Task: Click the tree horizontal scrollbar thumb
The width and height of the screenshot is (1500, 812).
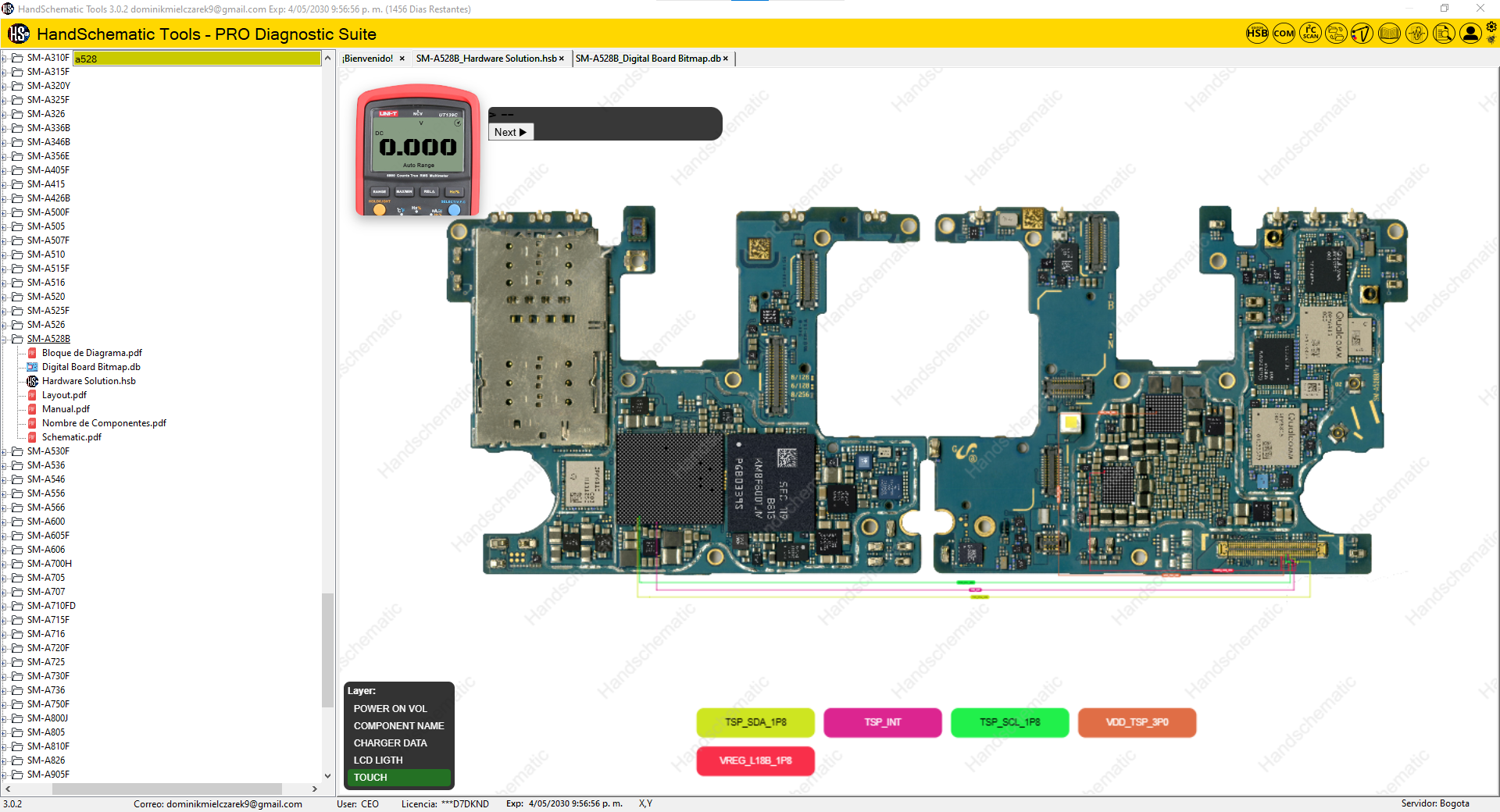Action: tap(166, 789)
